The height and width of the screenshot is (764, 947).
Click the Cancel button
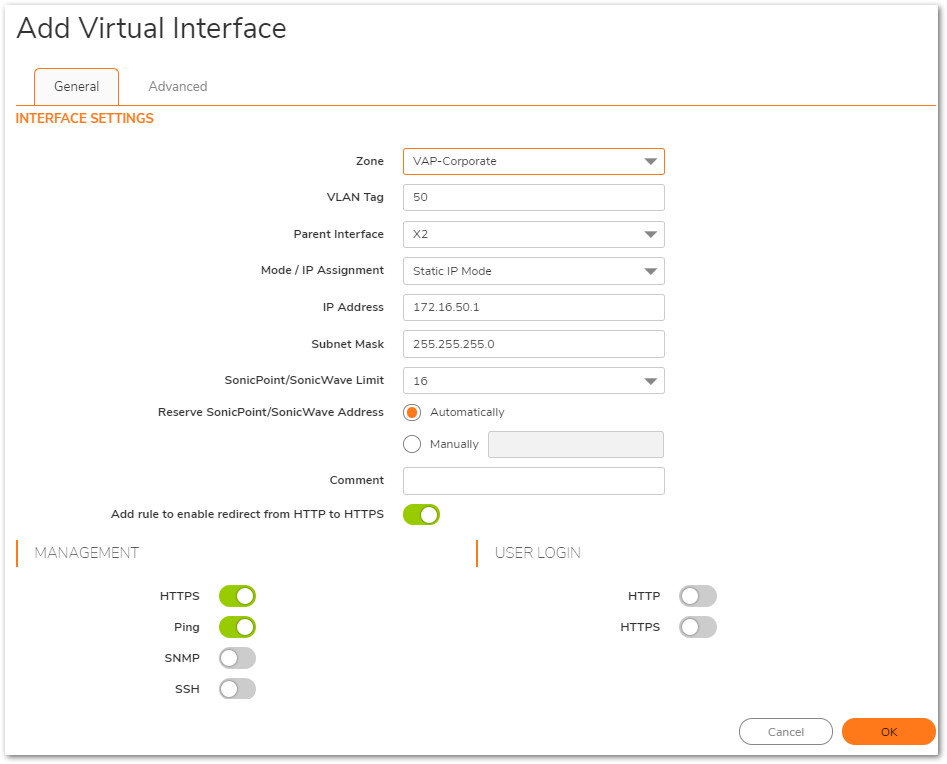coord(785,732)
